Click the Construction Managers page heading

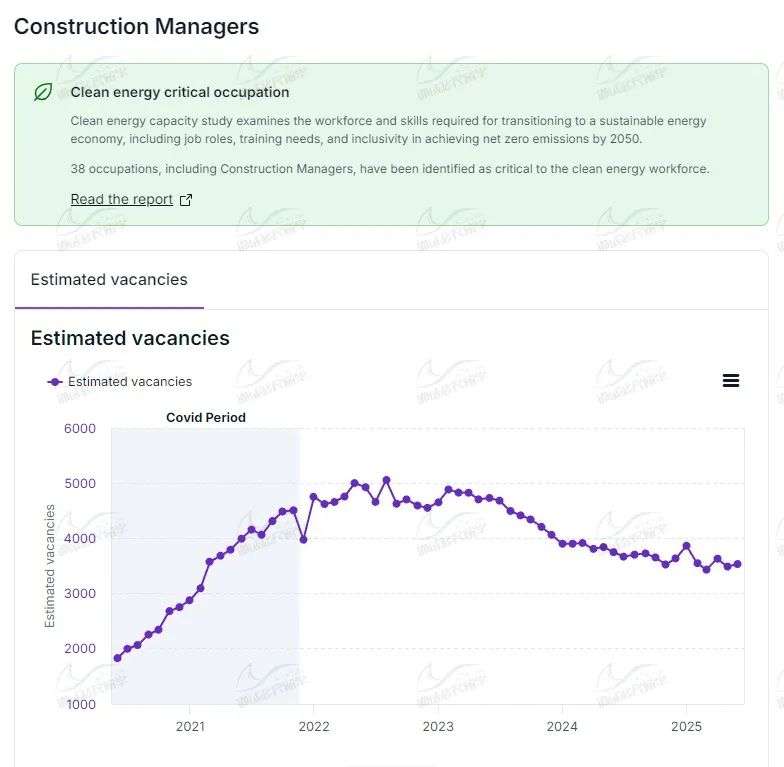(136, 27)
